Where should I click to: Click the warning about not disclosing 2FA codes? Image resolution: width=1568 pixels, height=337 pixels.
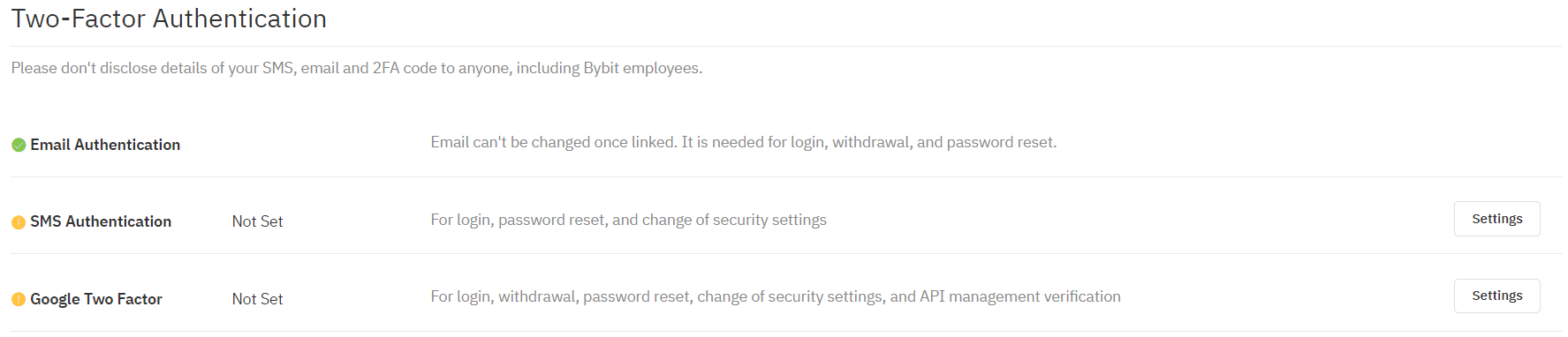click(357, 68)
